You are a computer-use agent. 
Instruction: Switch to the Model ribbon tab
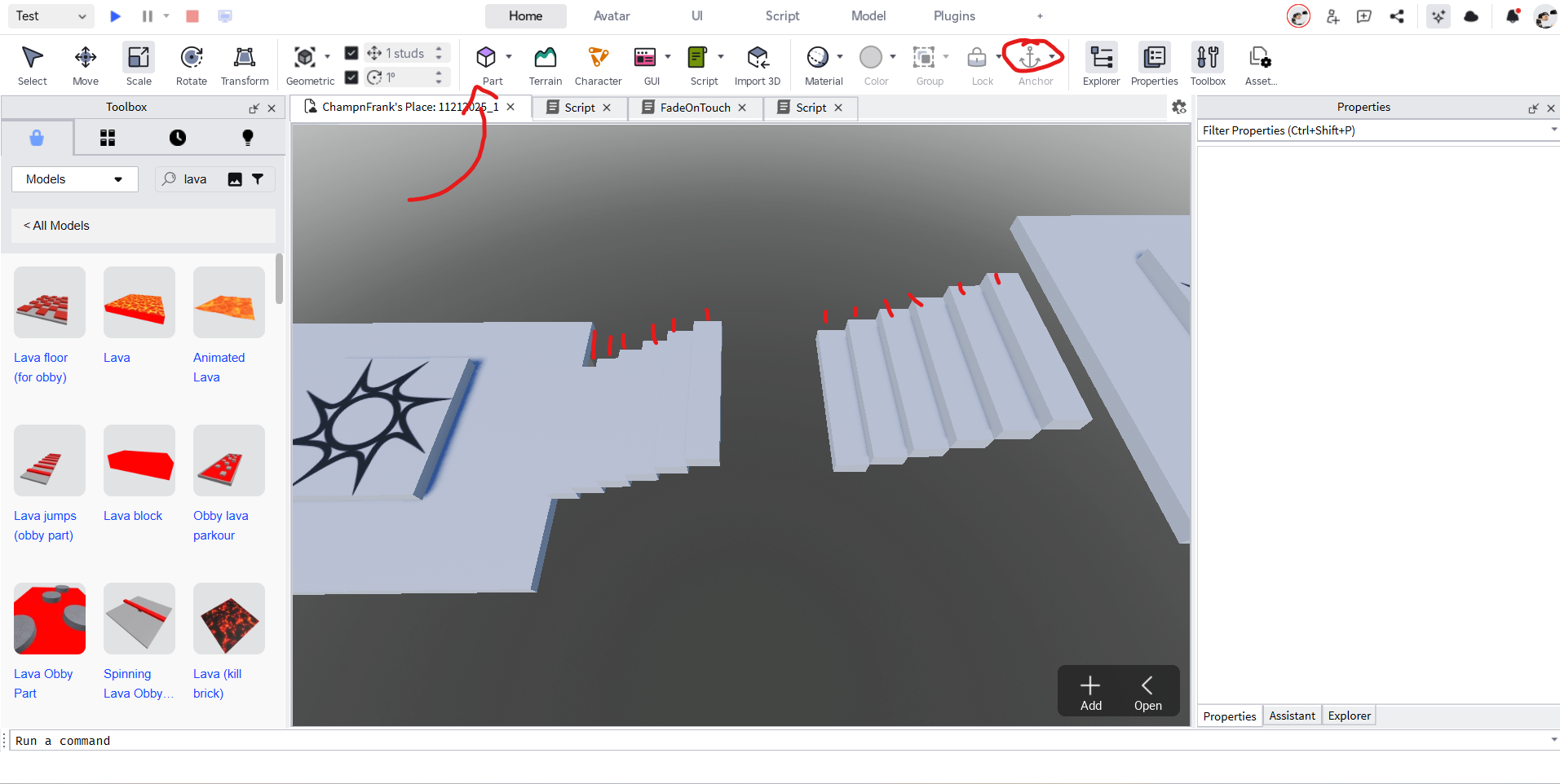pos(868,15)
